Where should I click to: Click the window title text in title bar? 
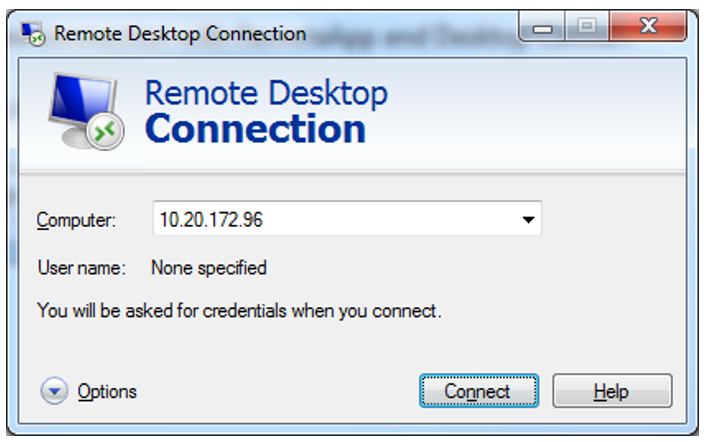(x=180, y=33)
